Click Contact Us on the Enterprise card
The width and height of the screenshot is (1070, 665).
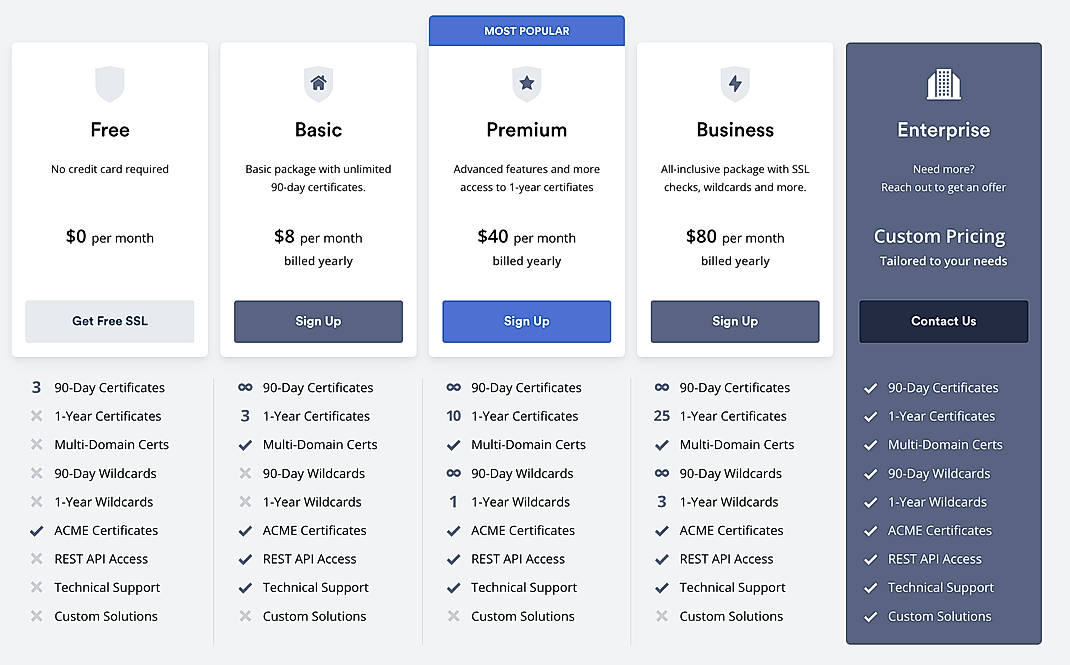(x=943, y=321)
